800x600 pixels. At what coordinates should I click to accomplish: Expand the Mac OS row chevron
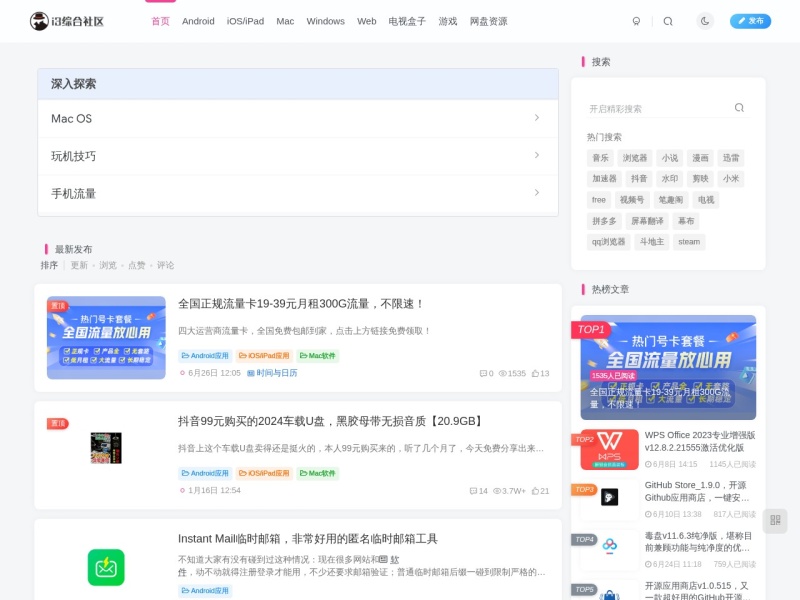coord(537,118)
